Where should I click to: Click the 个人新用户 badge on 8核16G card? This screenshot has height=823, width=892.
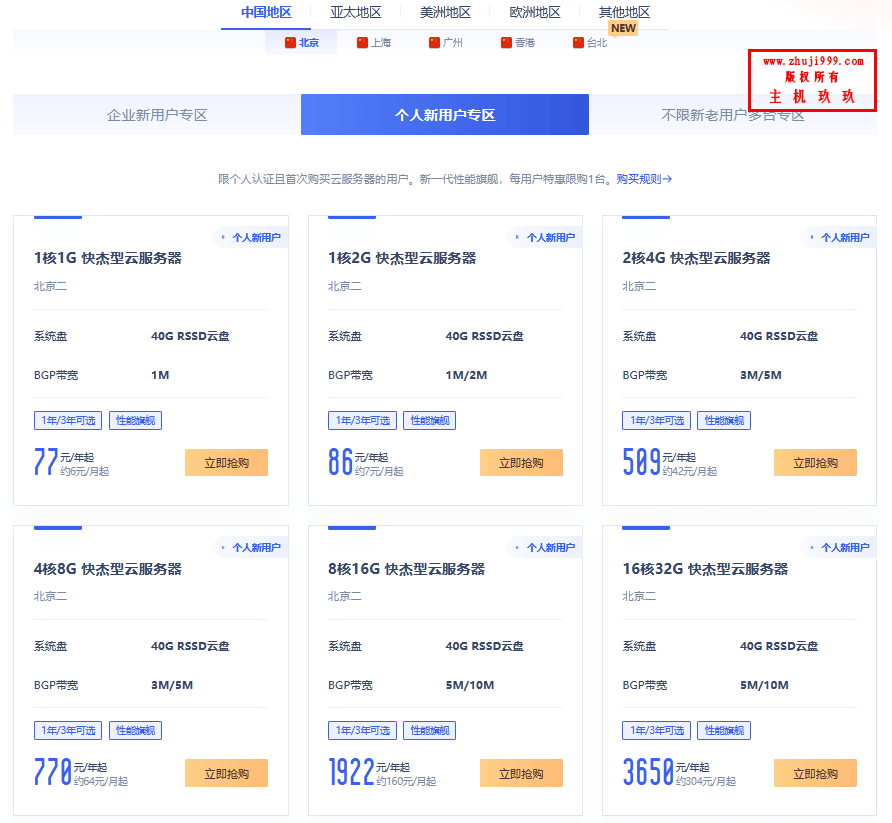click(x=545, y=548)
